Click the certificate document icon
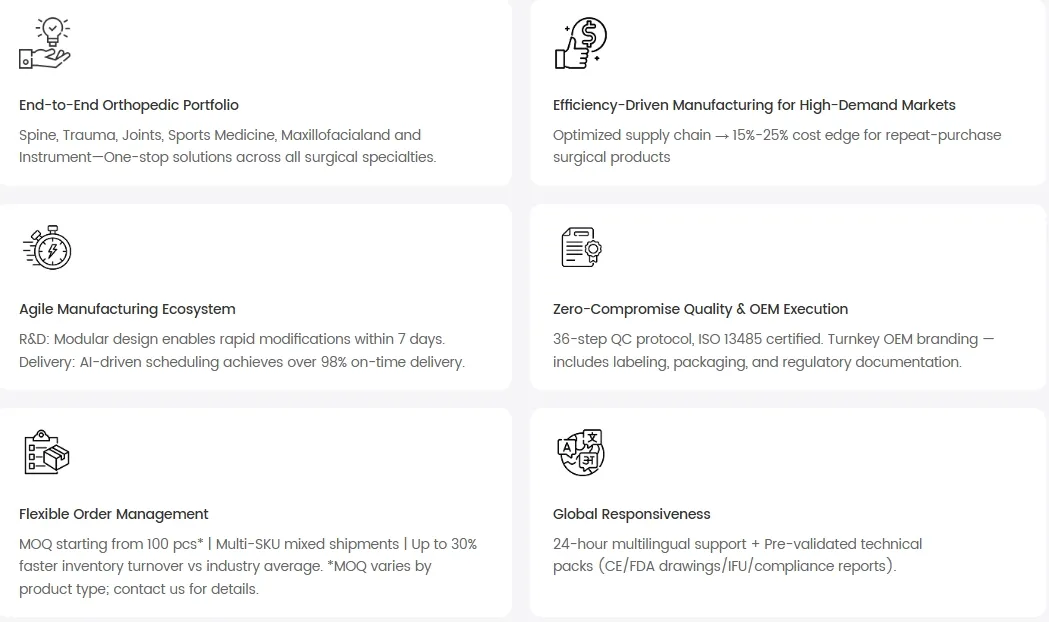 pos(580,247)
